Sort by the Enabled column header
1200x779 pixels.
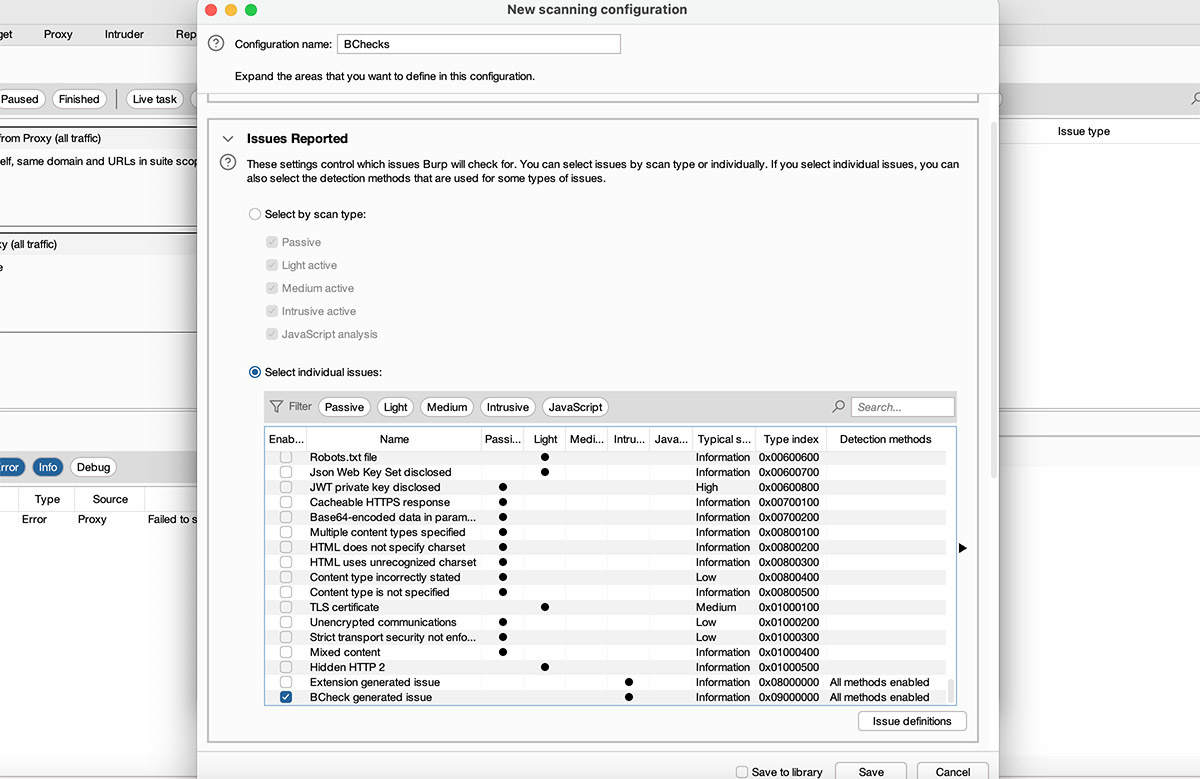click(x=286, y=439)
